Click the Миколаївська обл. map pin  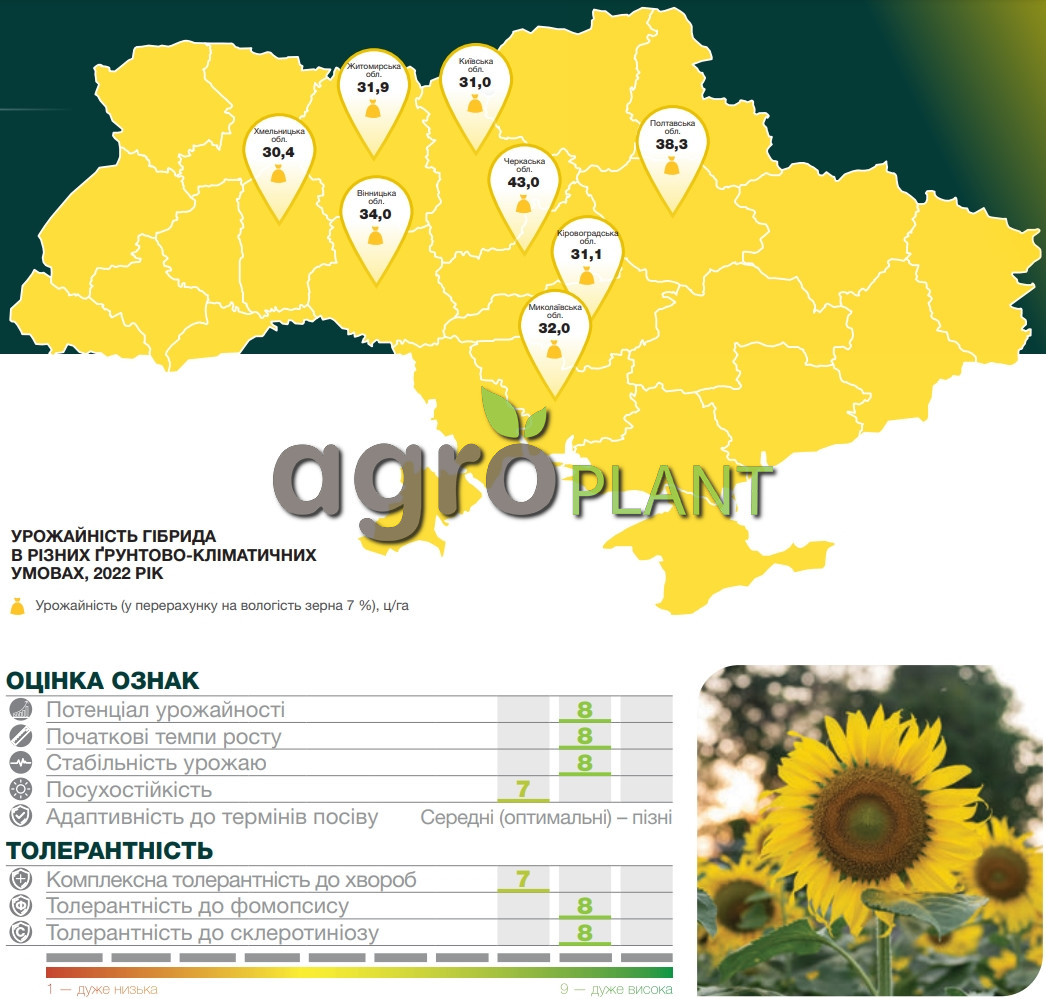click(554, 343)
